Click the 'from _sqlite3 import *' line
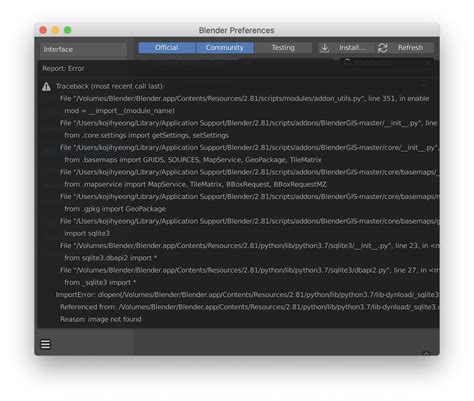 point(100,282)
